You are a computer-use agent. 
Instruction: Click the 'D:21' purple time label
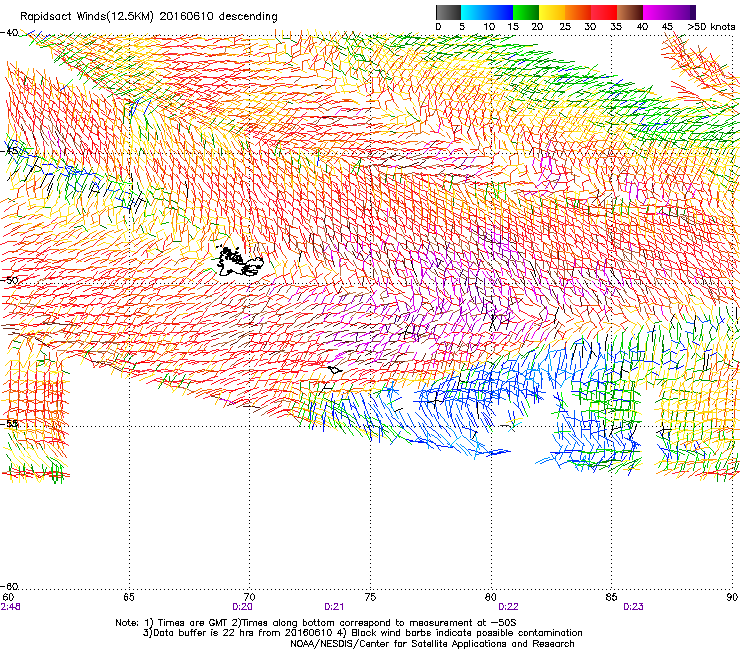[334, 607]
